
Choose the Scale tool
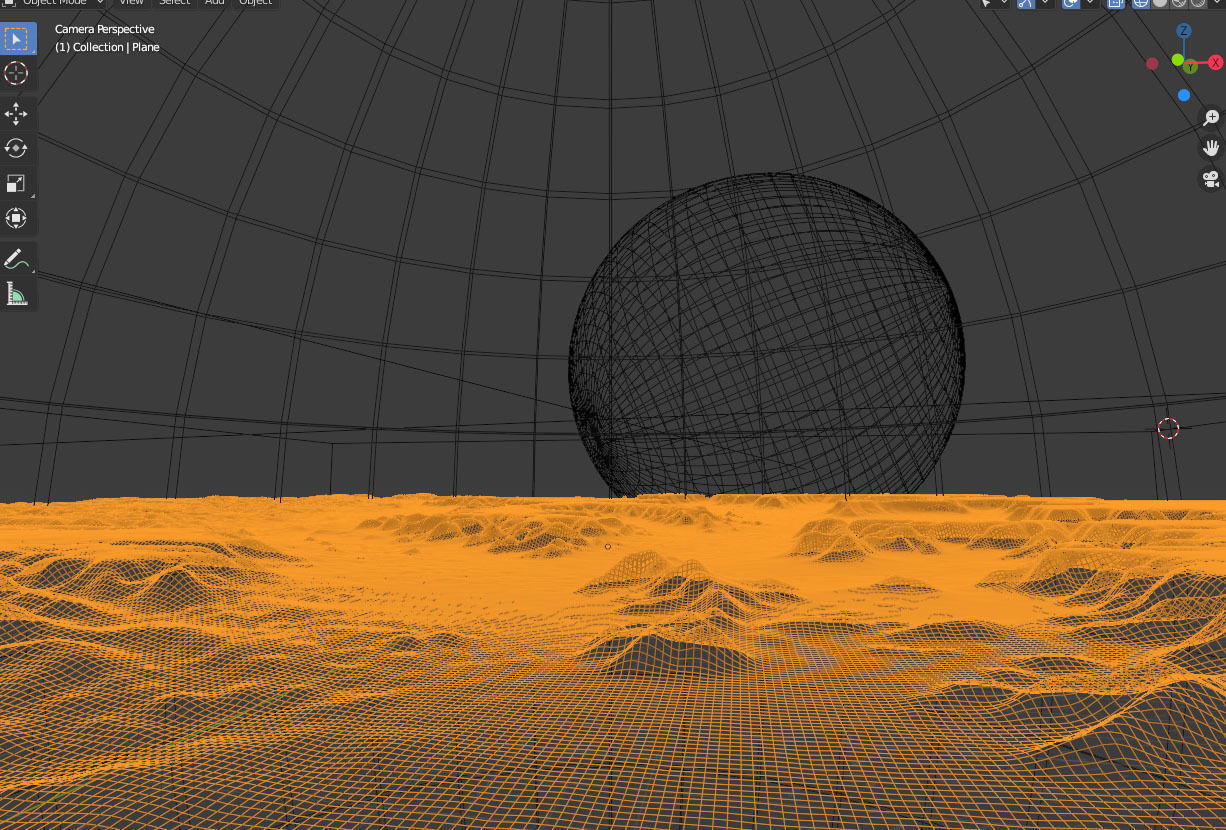[x=16, y=182]
